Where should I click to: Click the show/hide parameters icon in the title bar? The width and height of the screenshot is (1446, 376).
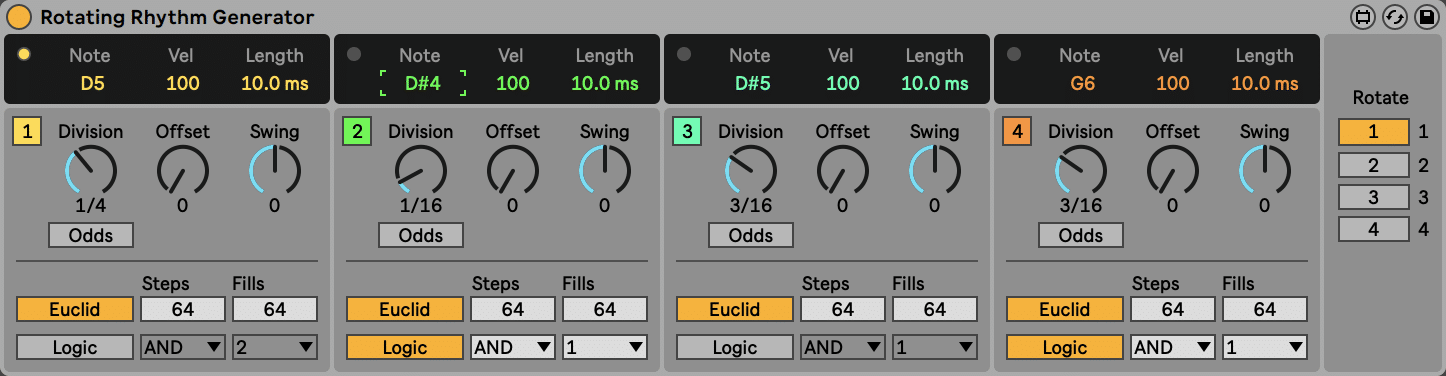[x=1363, y=17]
